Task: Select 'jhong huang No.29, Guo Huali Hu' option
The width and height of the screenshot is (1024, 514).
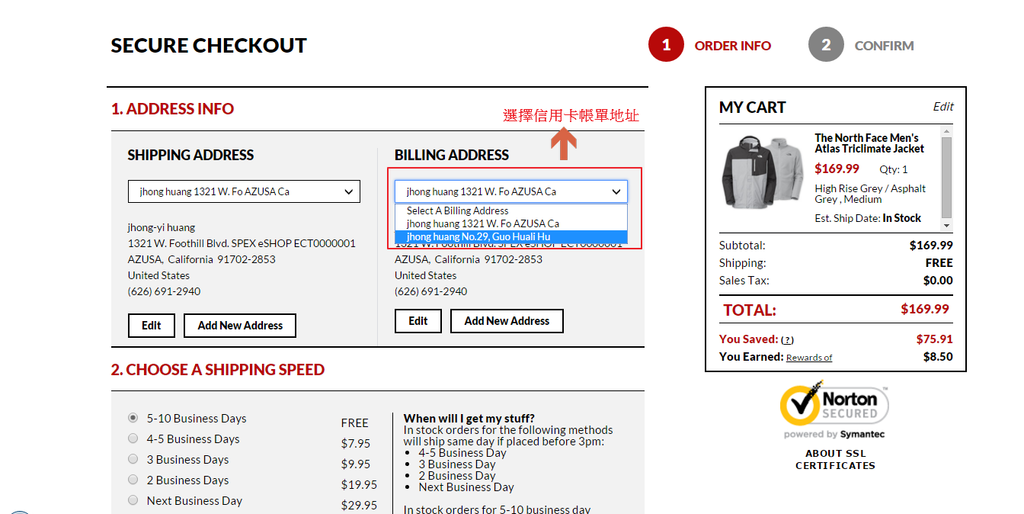Action: point(511,236)
